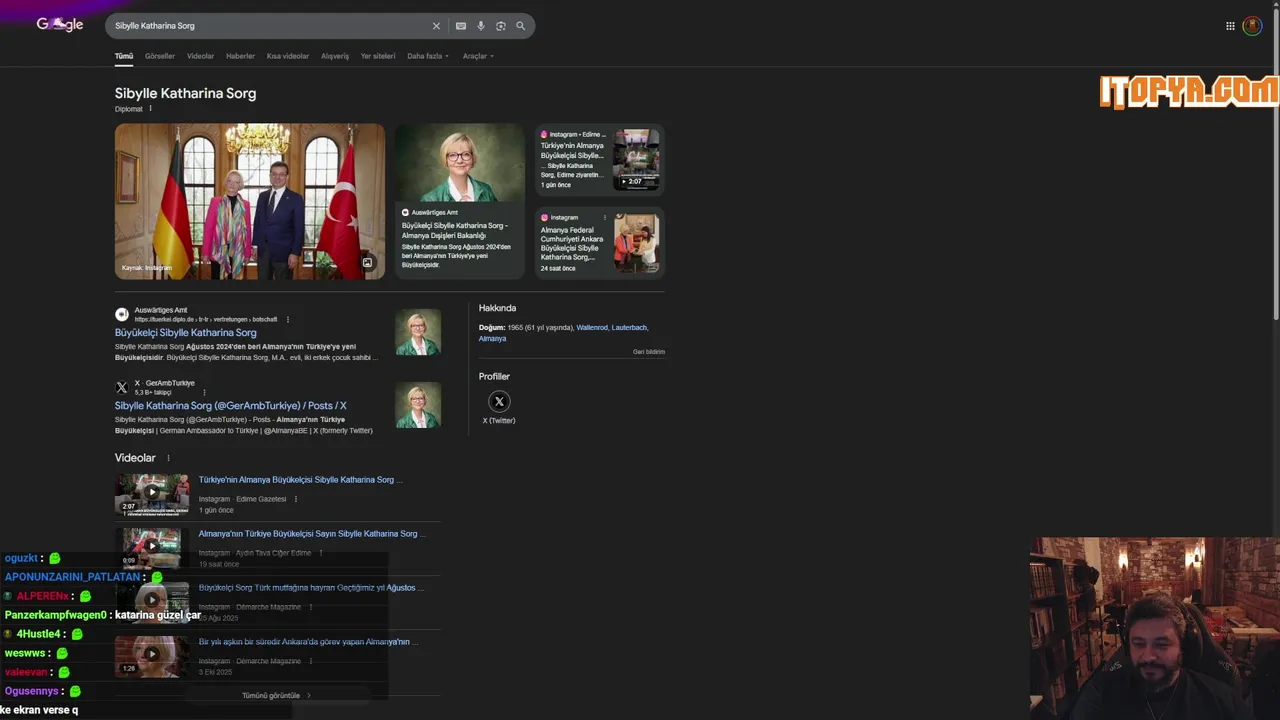Open the Google apps grid
Viewport: 1280px width, 720px height.
1230,26
